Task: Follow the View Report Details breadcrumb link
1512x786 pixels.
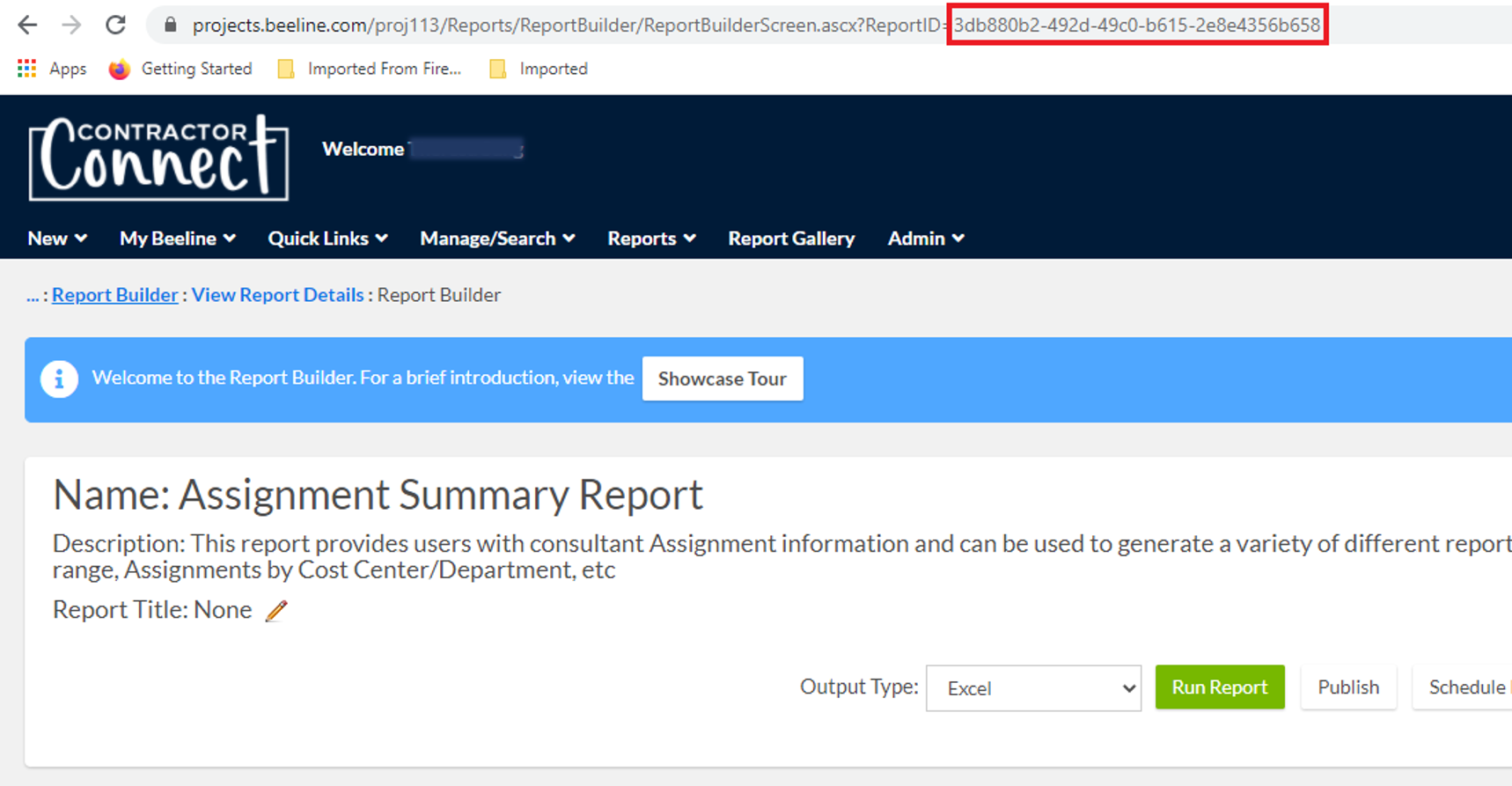Action: [x=277, y=295]
